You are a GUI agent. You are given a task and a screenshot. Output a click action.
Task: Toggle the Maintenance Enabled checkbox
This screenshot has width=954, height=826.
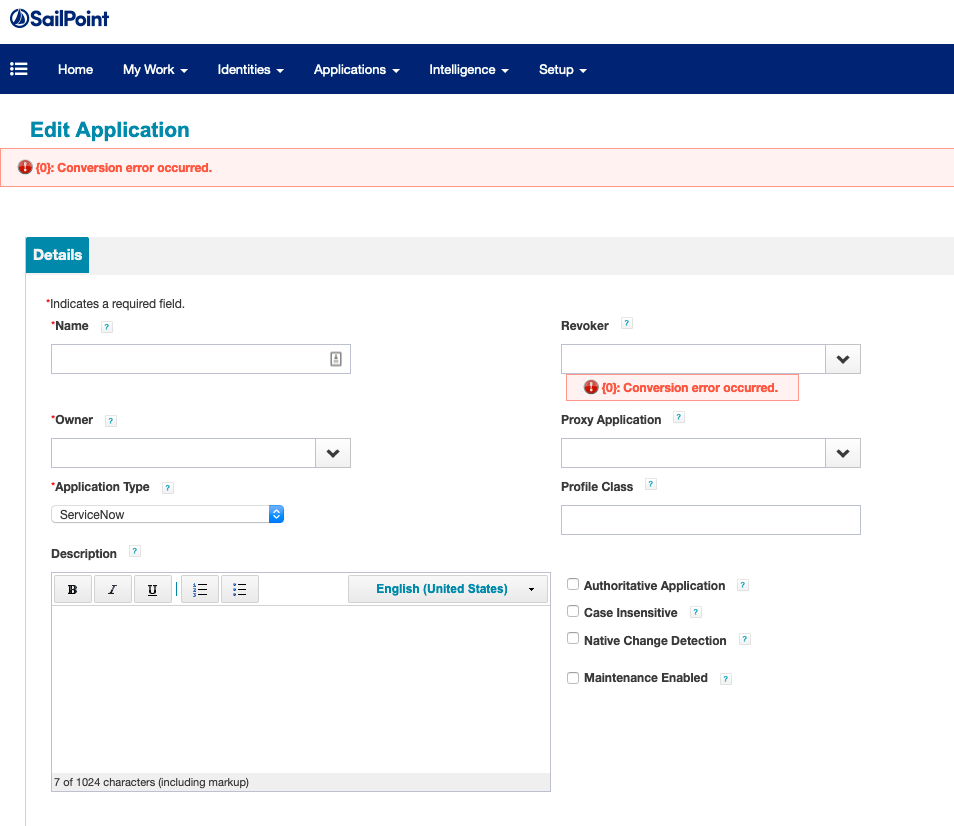click(573, 677)
